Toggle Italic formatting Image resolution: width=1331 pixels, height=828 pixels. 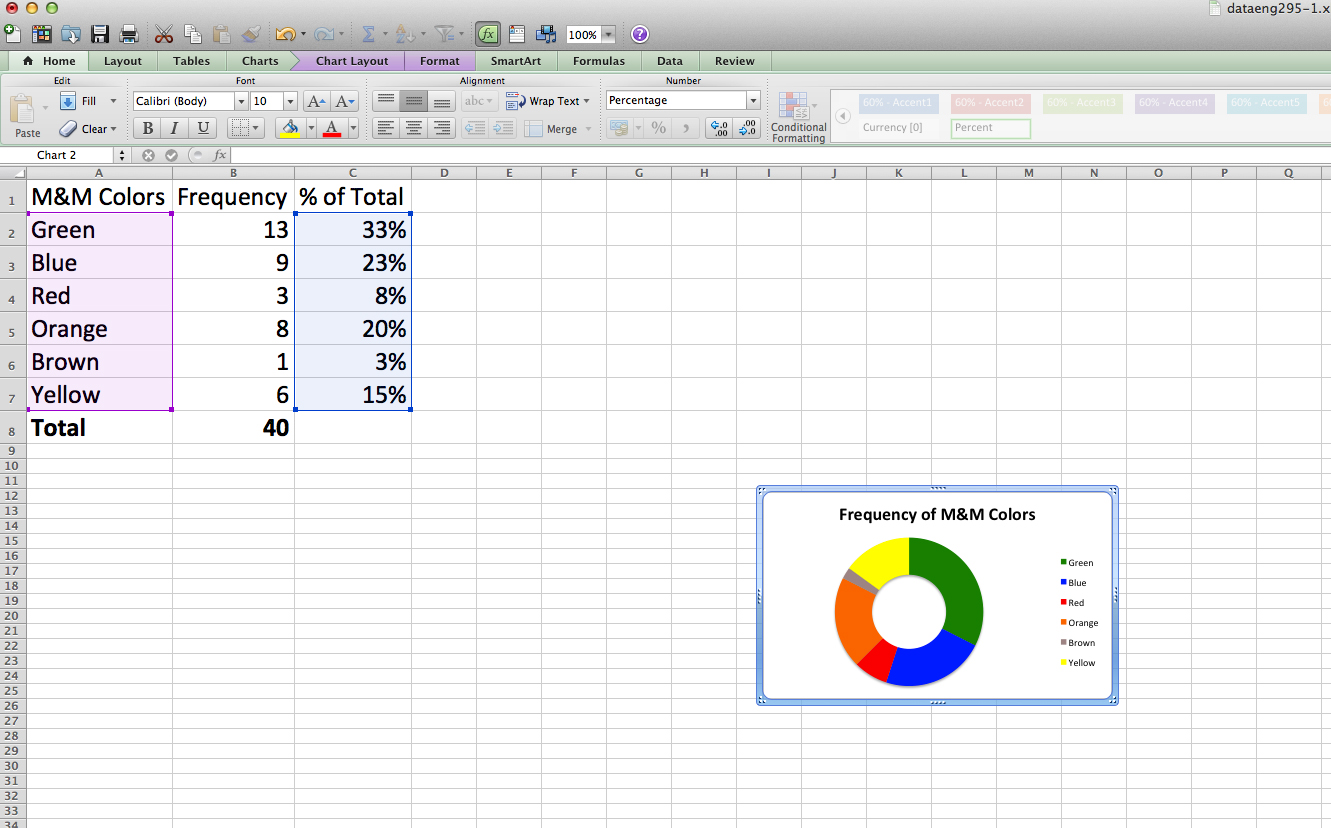pyautogui.click(x=175, y=128)
